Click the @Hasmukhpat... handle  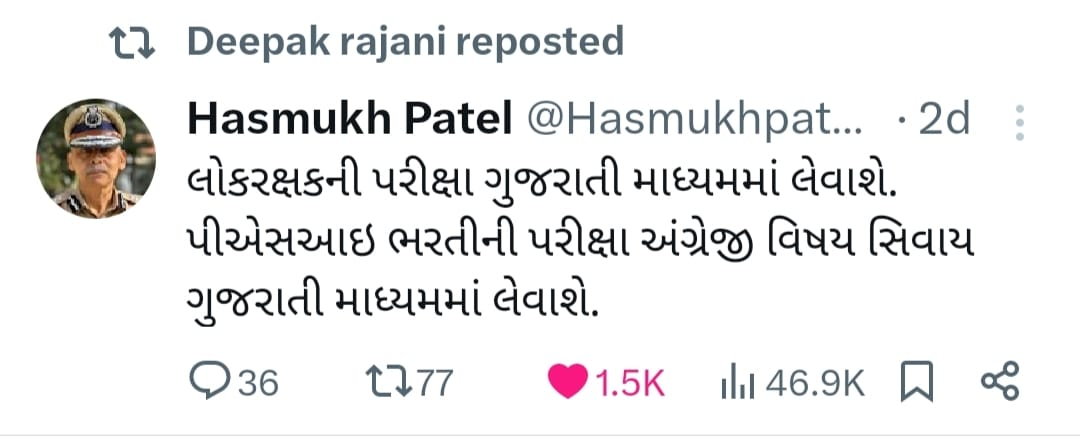694,121
